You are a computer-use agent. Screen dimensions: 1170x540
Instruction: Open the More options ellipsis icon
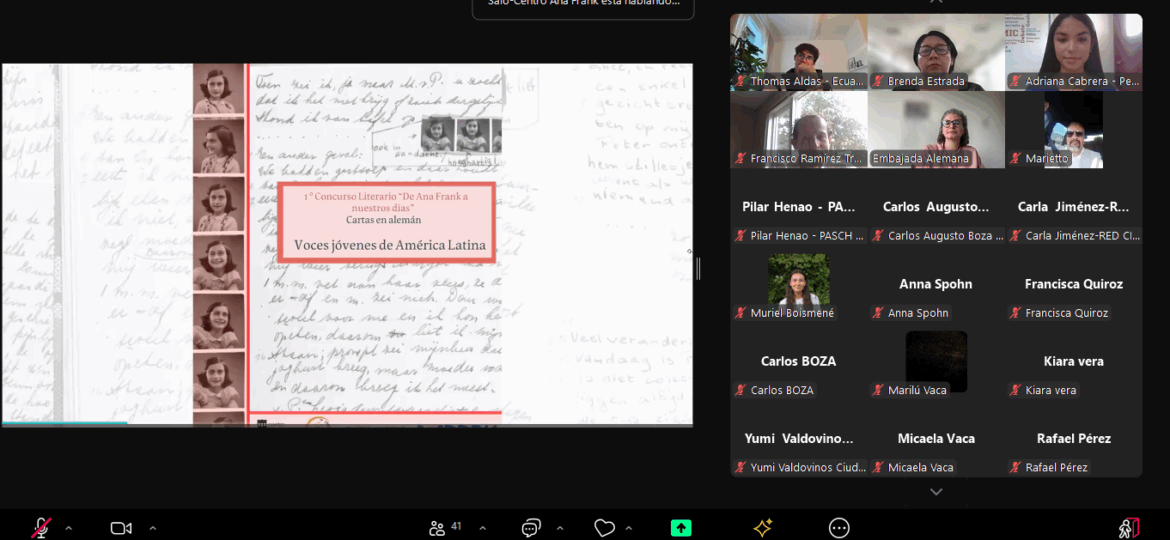(839, 528)
